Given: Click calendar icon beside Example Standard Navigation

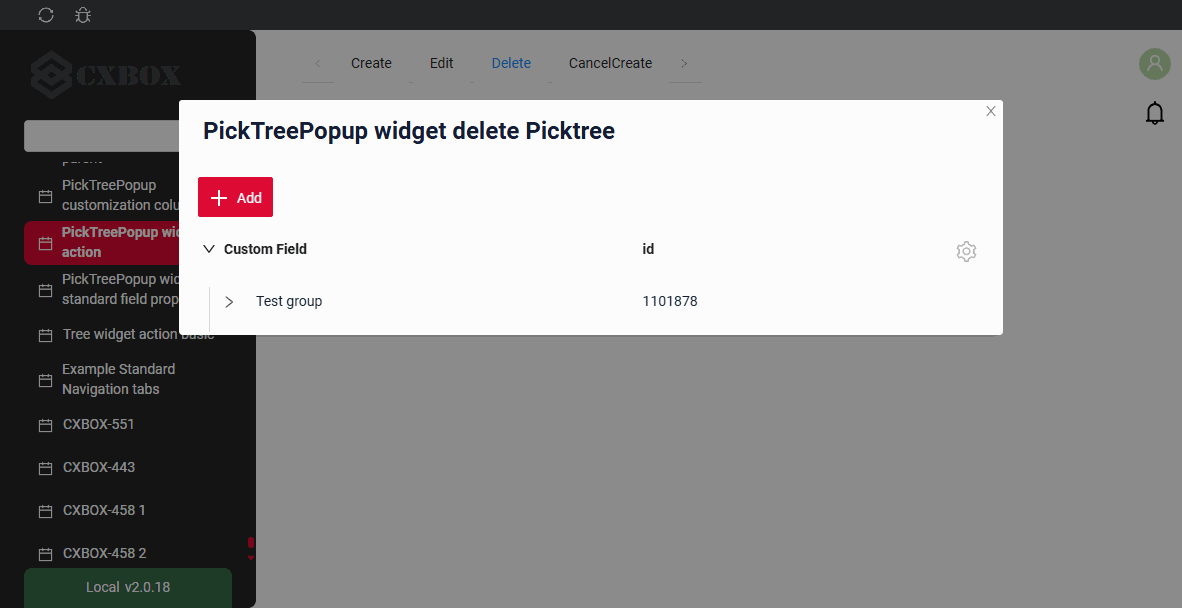Looking at the screenshot, I should click(x=45, y=380).
